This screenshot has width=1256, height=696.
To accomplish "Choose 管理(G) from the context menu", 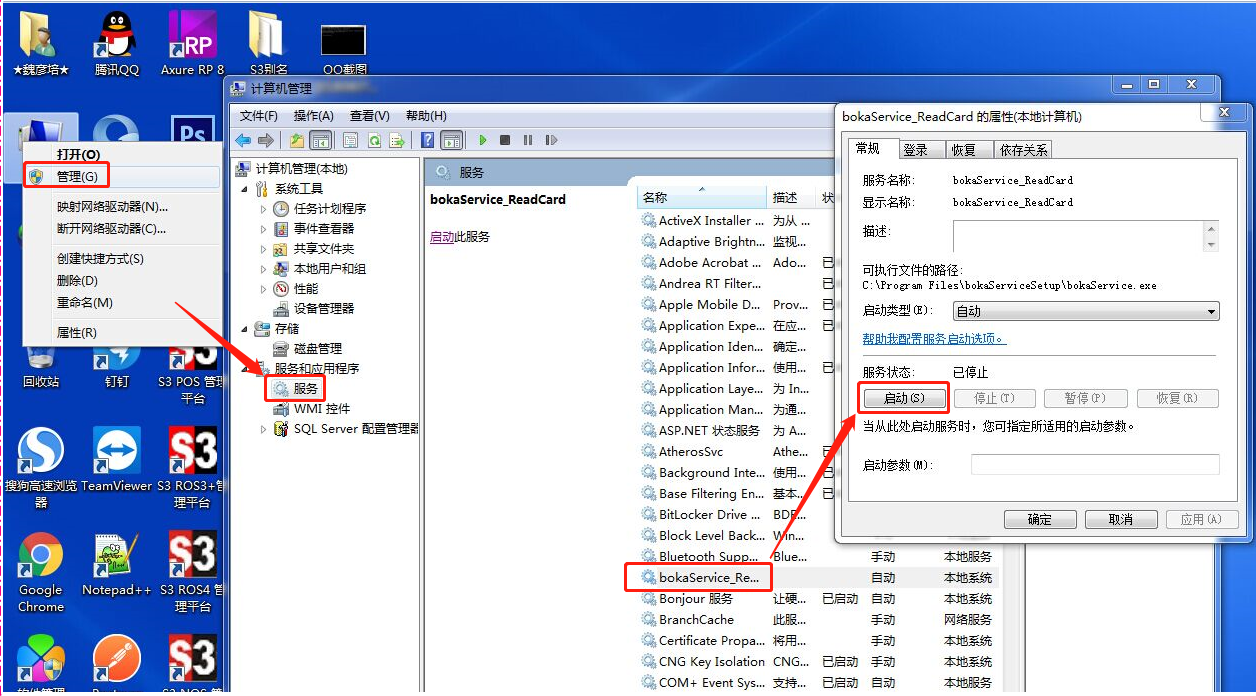I will click(x=77, y=177).
